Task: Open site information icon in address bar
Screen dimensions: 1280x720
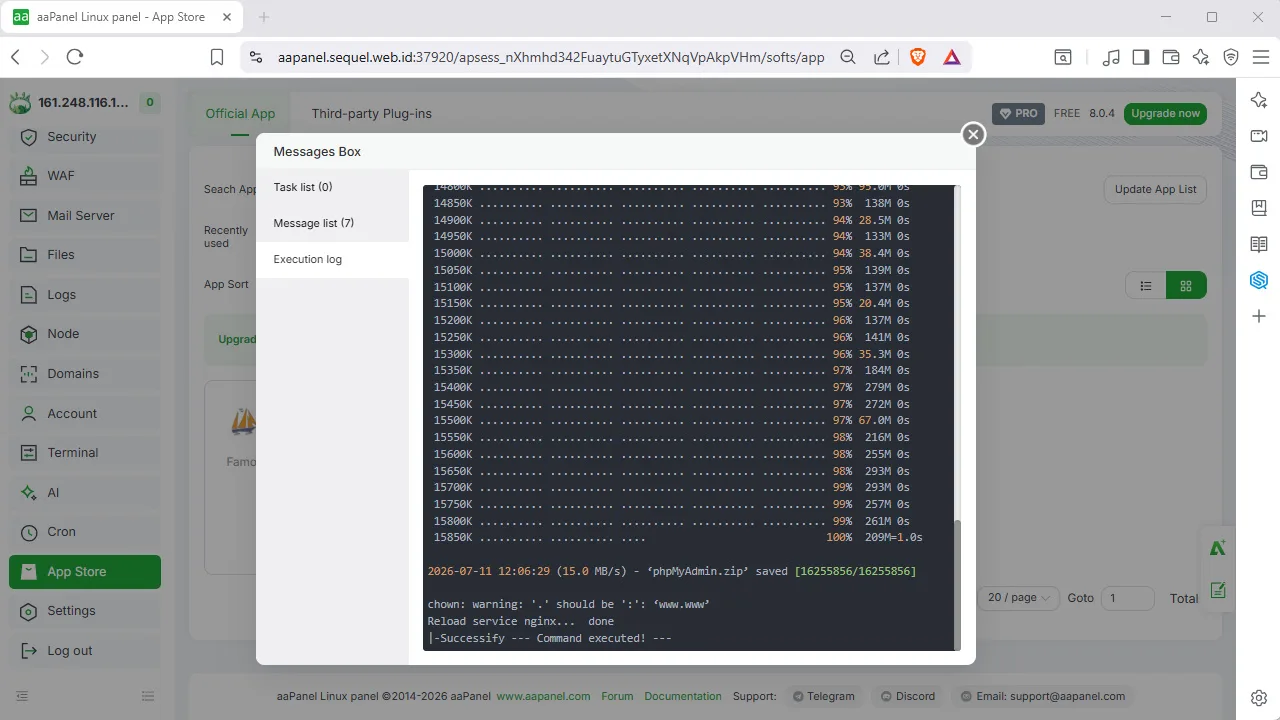Action: [256, 57]
